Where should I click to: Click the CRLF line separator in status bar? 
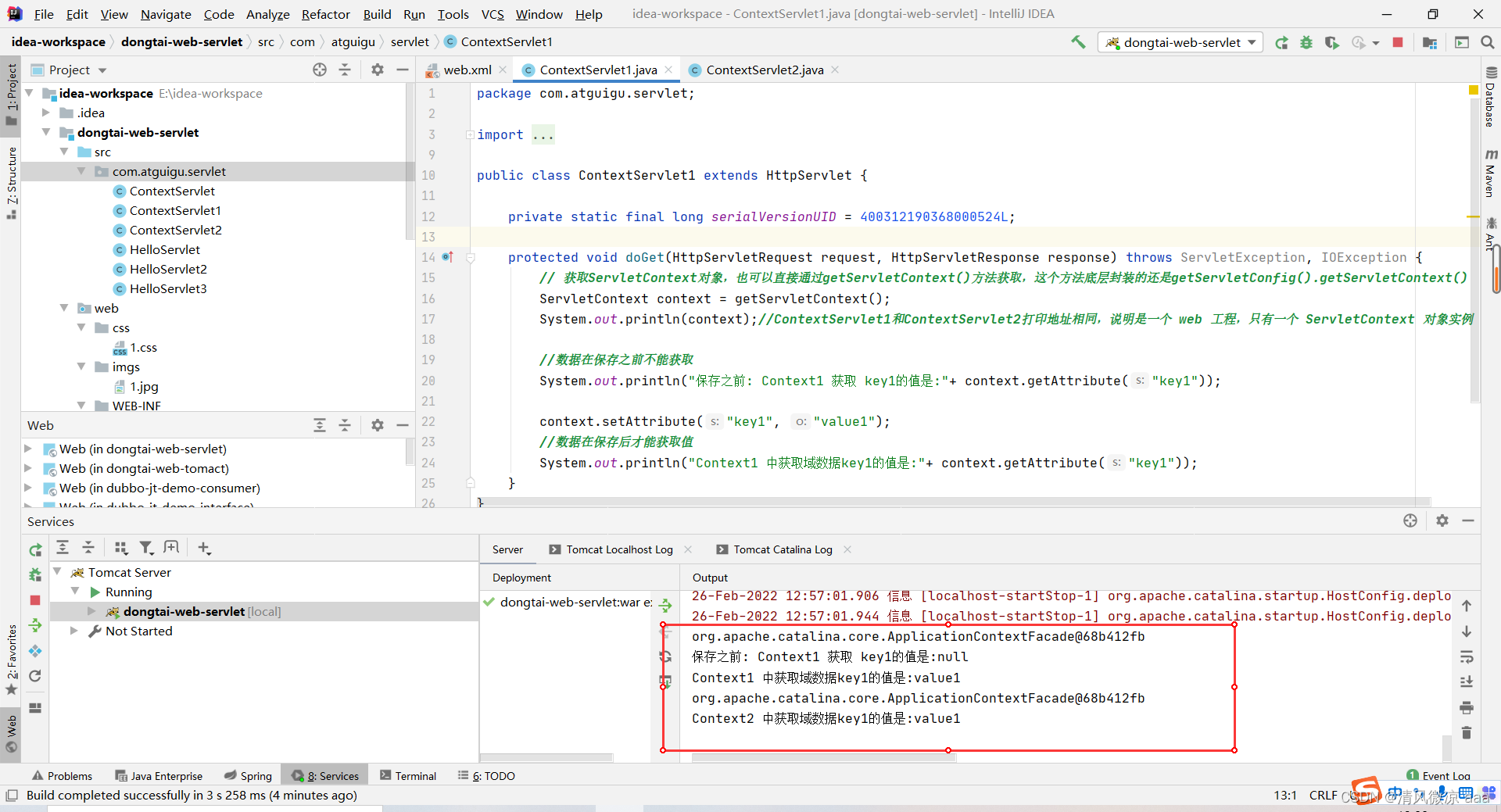coord(1323,795)
